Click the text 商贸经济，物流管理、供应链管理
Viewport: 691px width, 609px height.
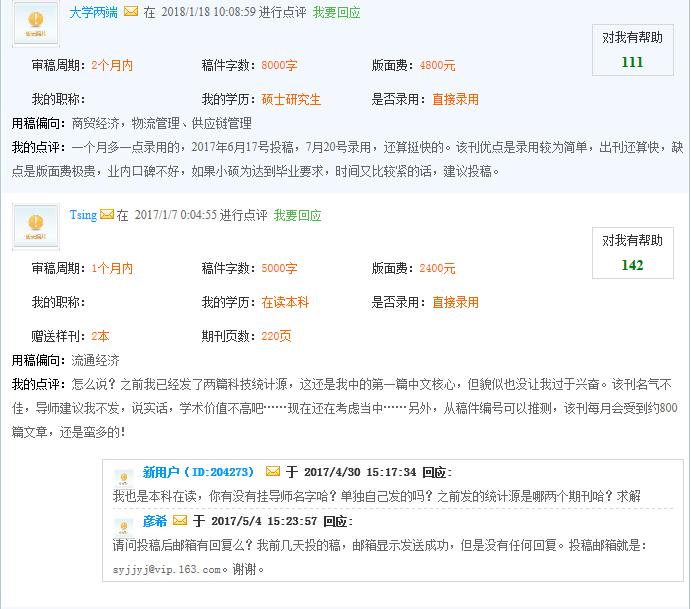[x=161, y=123]
